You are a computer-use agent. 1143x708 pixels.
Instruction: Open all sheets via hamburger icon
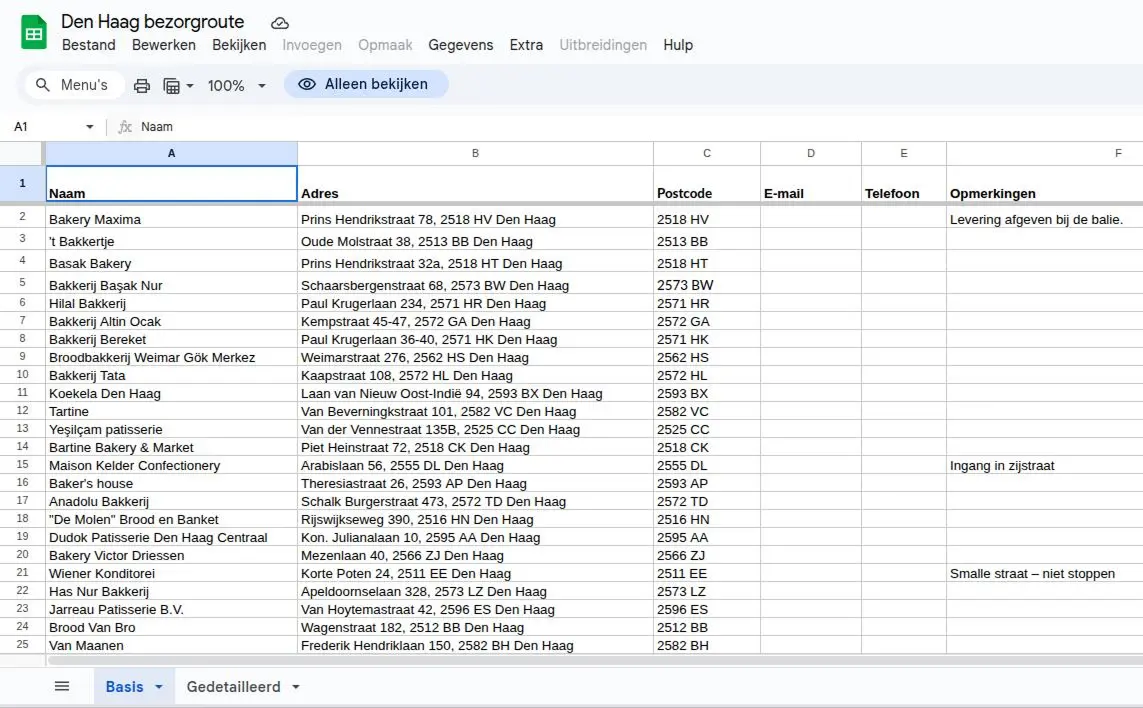(61, 686)
